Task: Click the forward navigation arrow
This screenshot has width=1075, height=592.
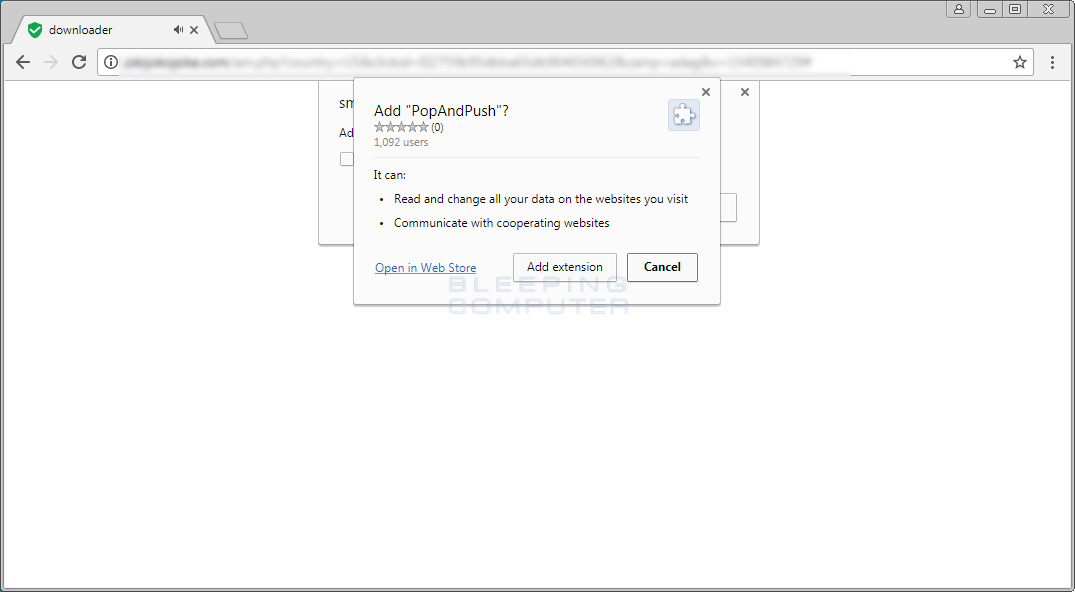Action: pos(51,62)
